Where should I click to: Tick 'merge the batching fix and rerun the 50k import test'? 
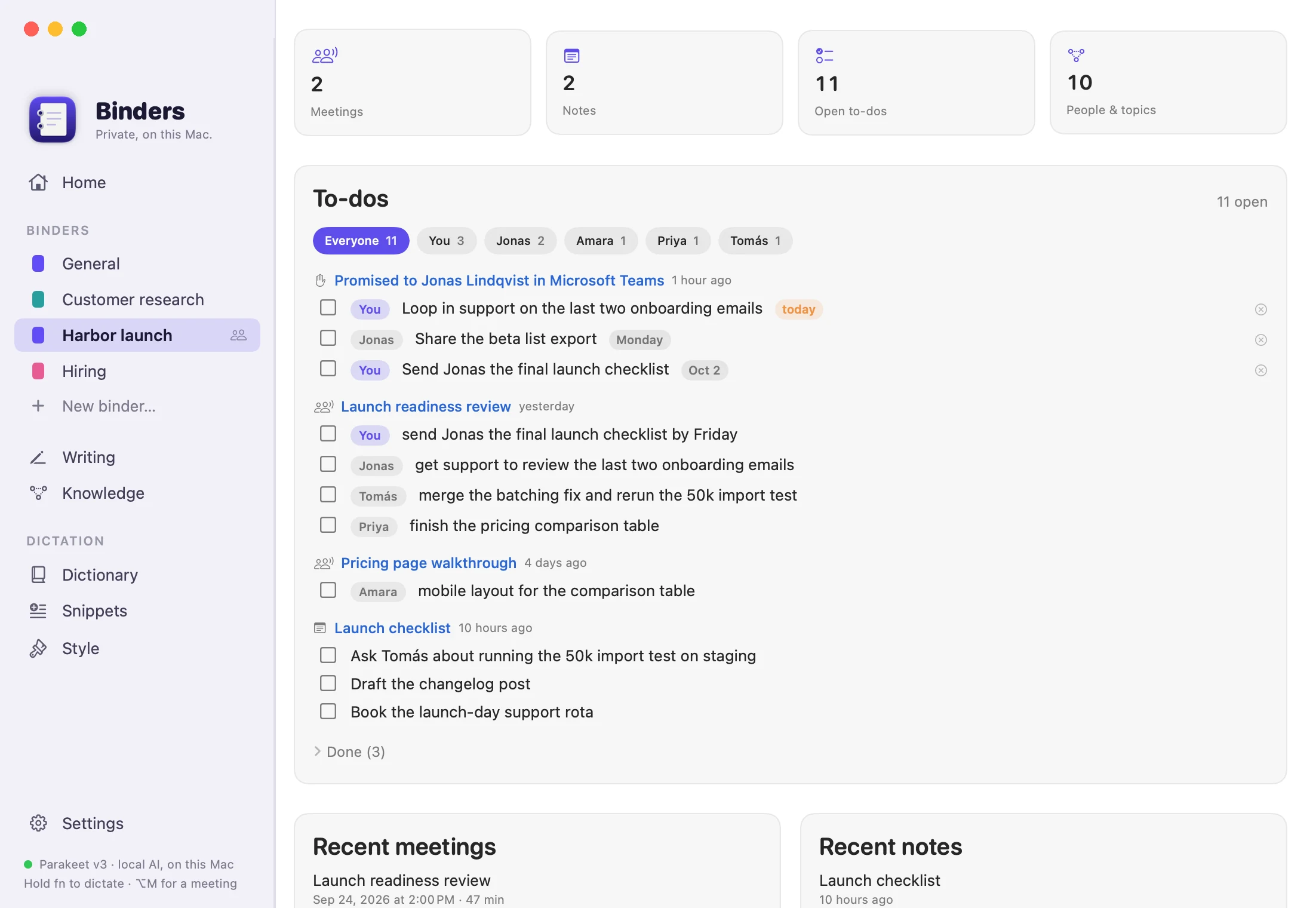[x=328, y=495]
